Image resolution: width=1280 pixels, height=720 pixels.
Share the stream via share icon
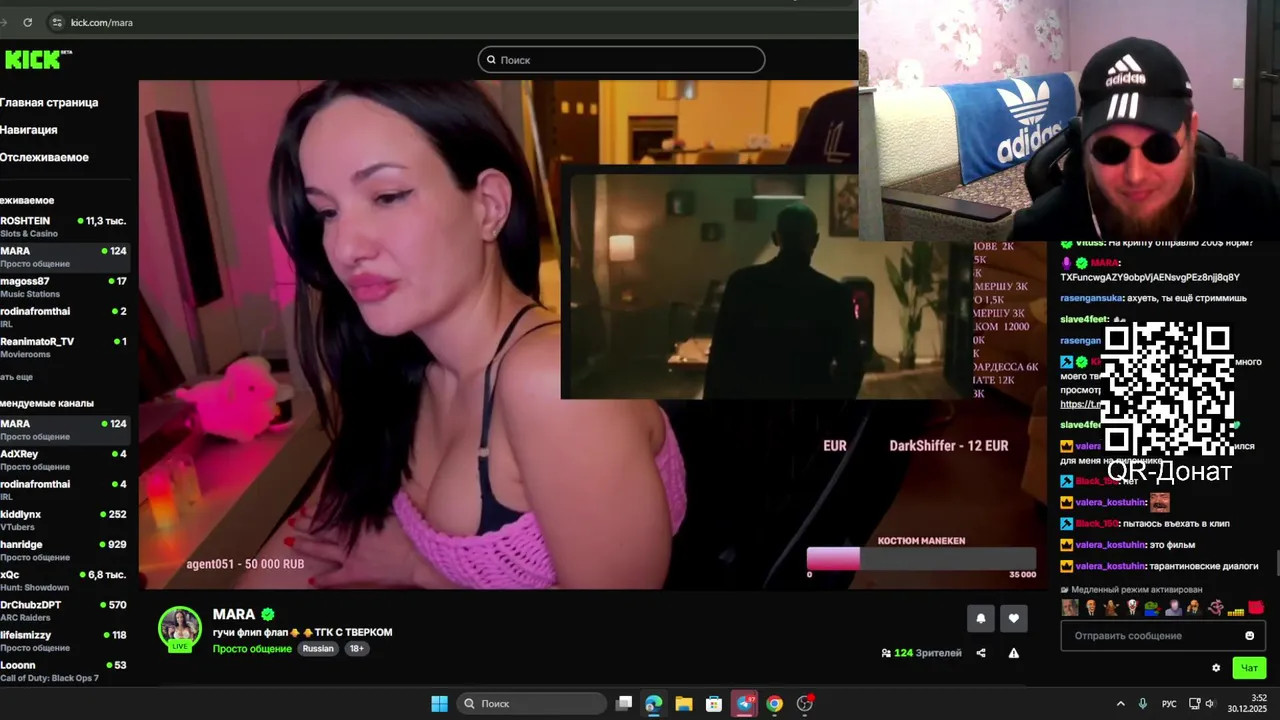click(x=981, y=653)
